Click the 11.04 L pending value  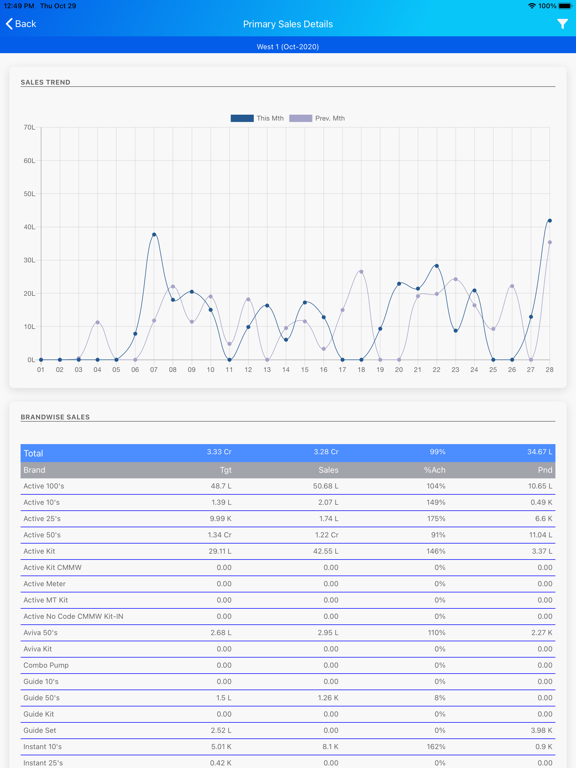pyautogui.click(x=540, y=535)
